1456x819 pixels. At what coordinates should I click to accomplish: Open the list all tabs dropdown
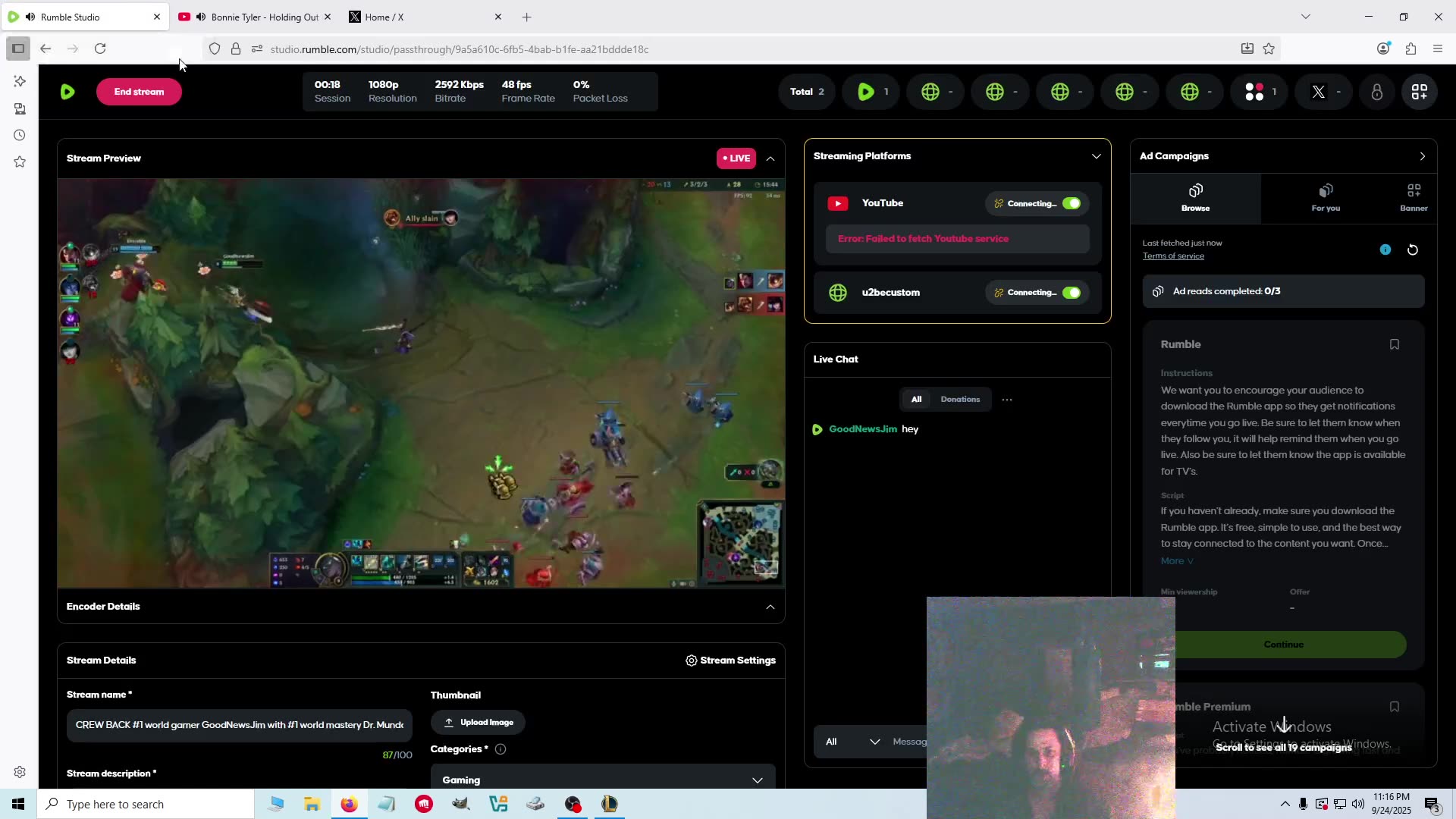pos(1305,17)
